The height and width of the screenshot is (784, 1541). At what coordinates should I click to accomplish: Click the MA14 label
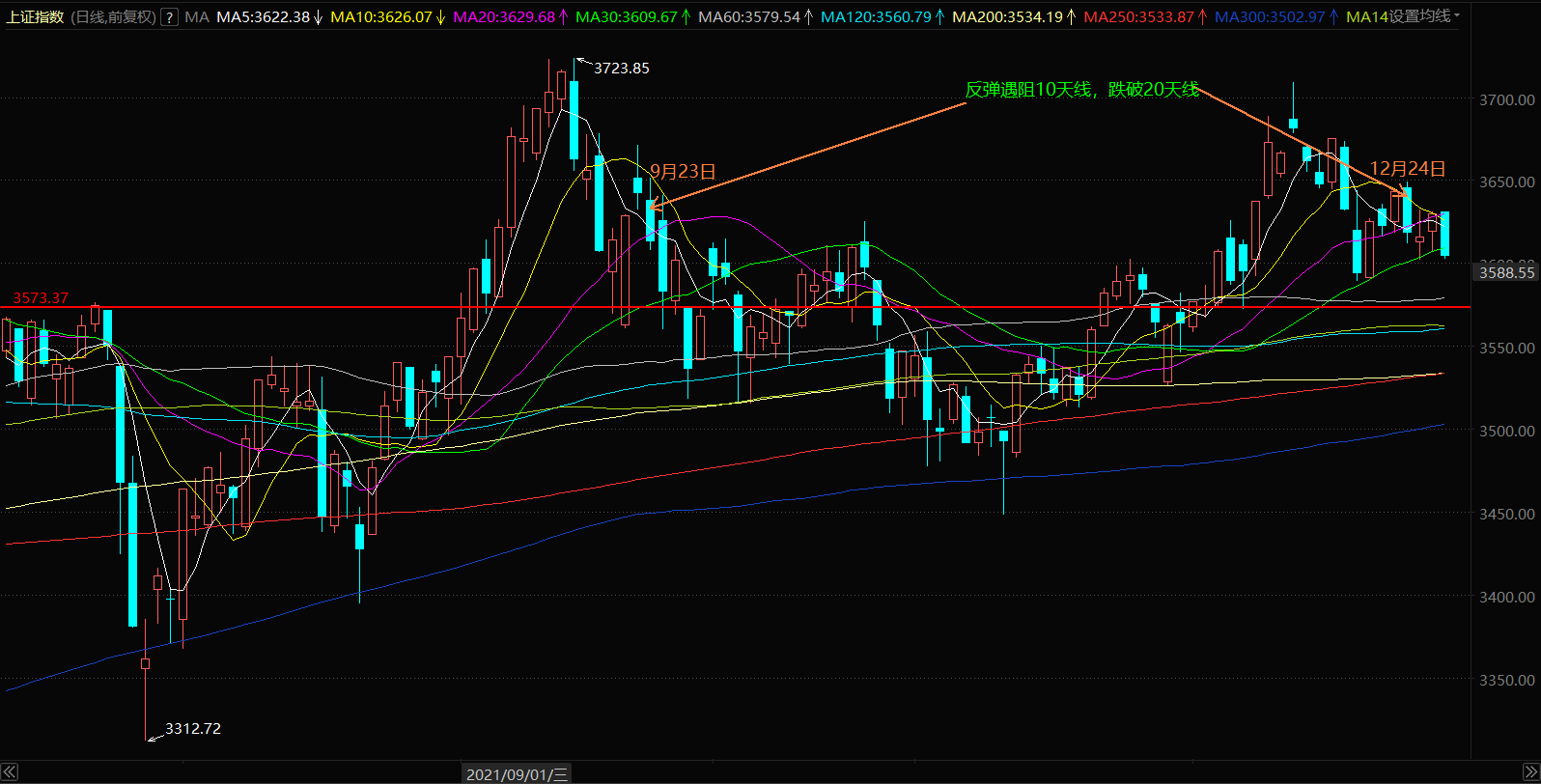(x=1366, y=17)
